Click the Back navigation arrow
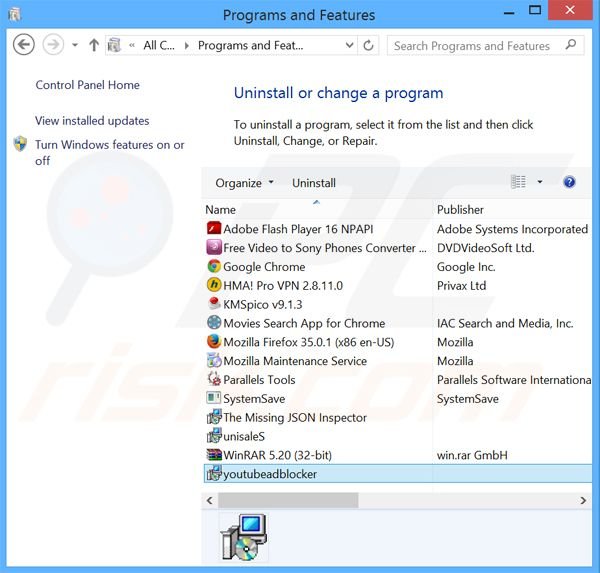The width and height of the screenshot is (600, 573). (24, 45)
